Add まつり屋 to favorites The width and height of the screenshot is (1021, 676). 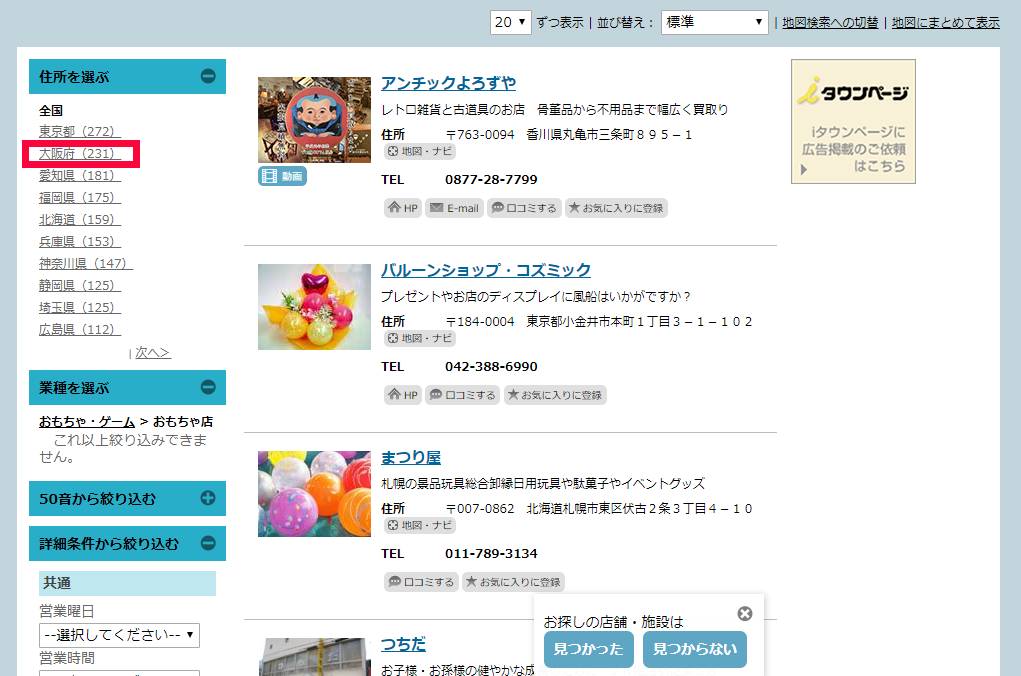[512, 582]
